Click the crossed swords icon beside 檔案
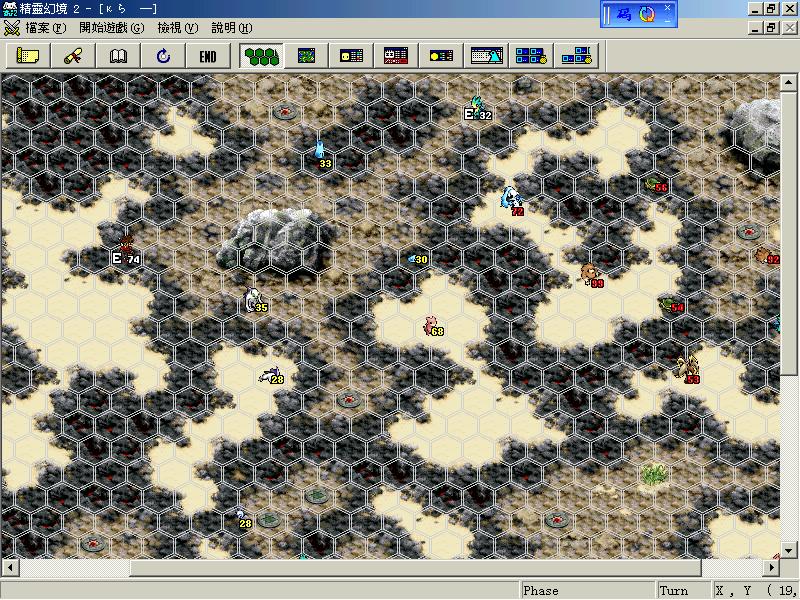 [12, 28]
